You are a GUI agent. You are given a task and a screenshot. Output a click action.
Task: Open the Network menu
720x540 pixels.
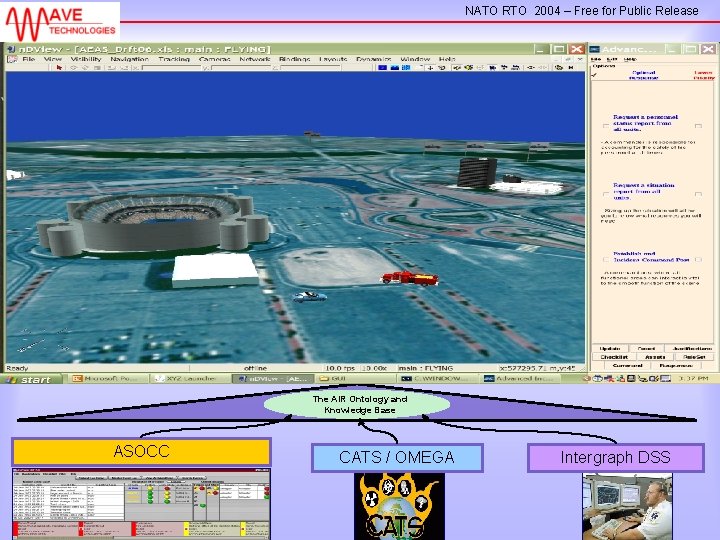coord(255,59)
